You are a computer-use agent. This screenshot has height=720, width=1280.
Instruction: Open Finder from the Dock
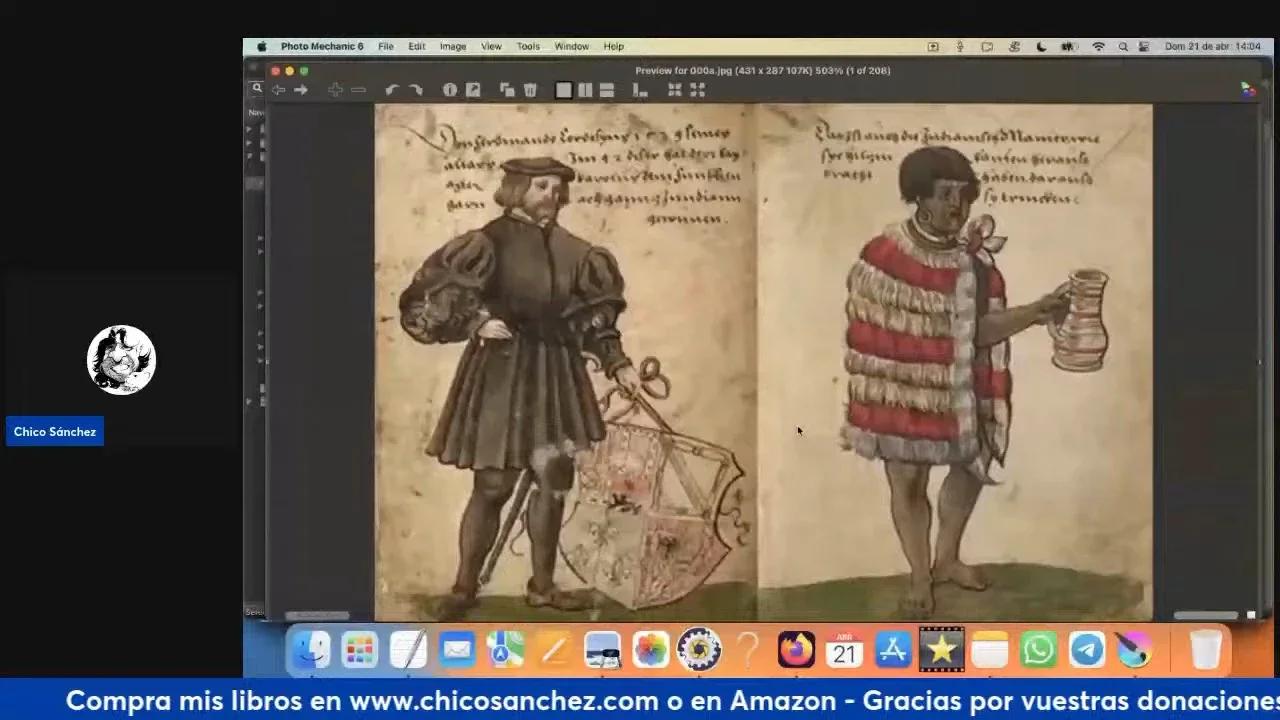pos(311,650)
